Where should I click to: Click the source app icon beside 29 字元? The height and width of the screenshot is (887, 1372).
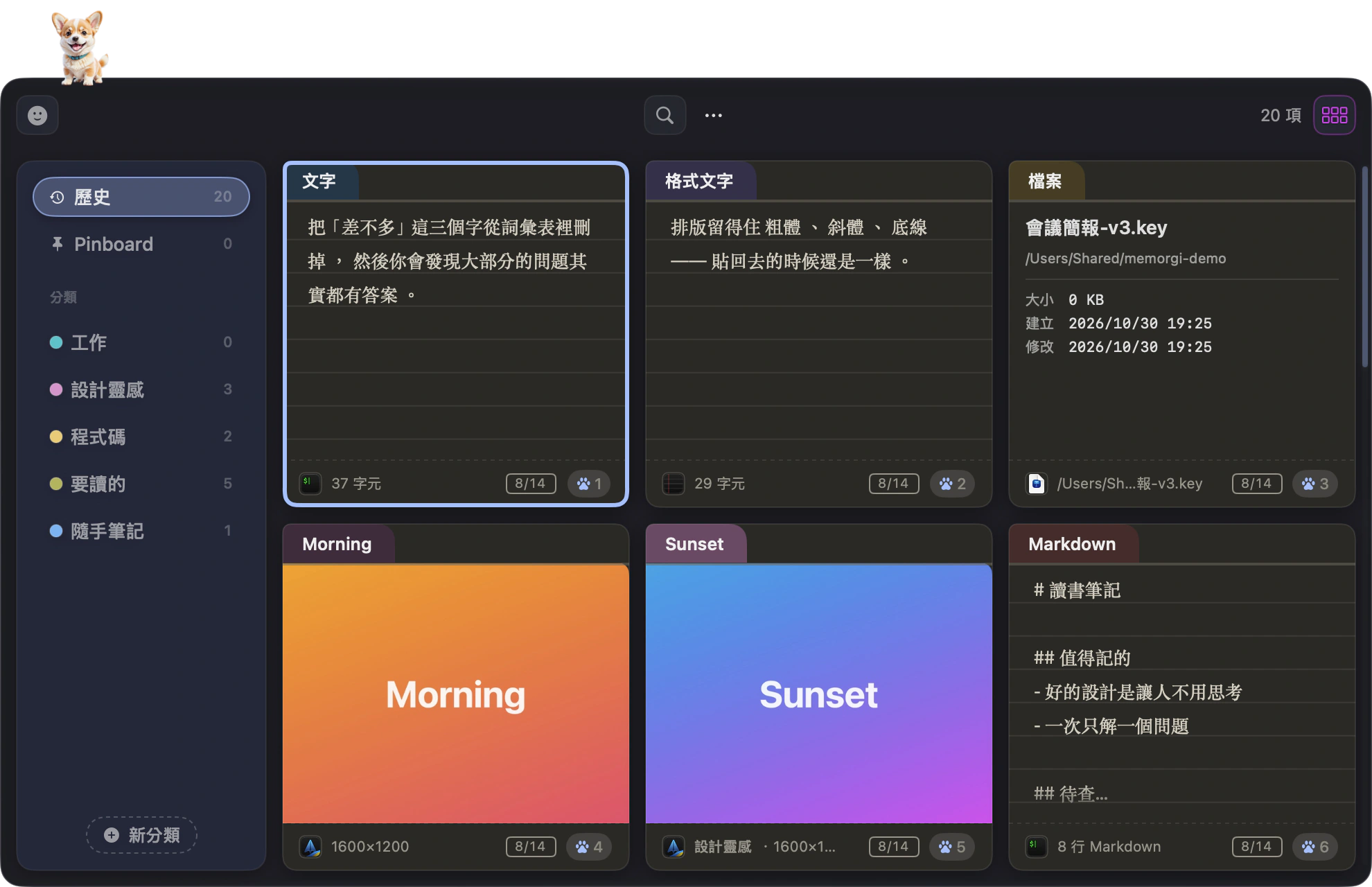click(674, 483)
